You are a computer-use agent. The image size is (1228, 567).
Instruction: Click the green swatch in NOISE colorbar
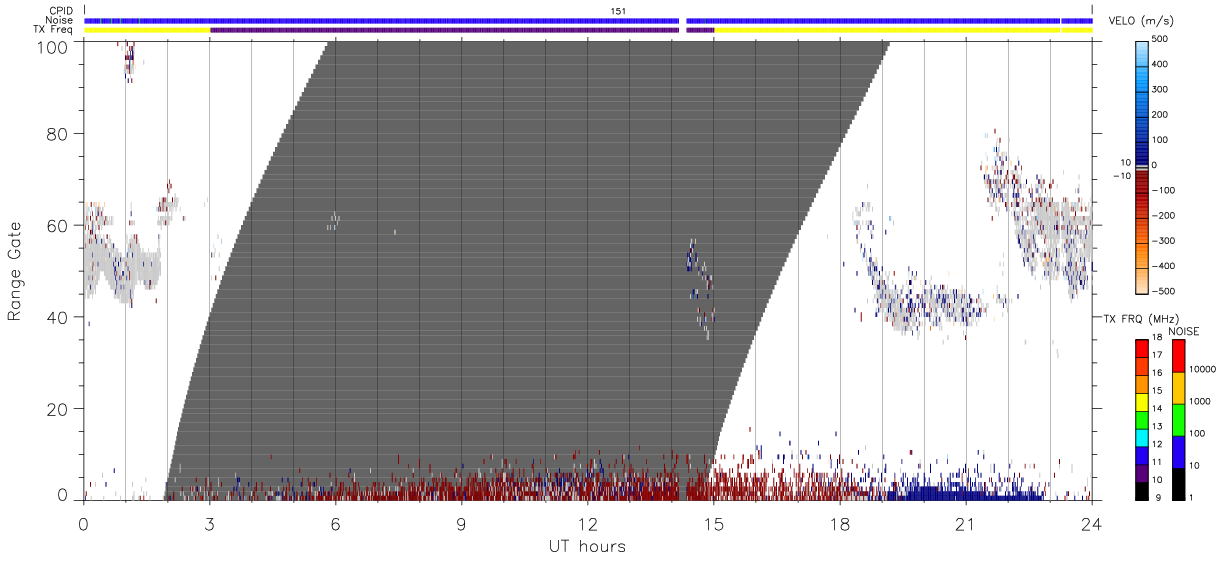pos(1178,419)
